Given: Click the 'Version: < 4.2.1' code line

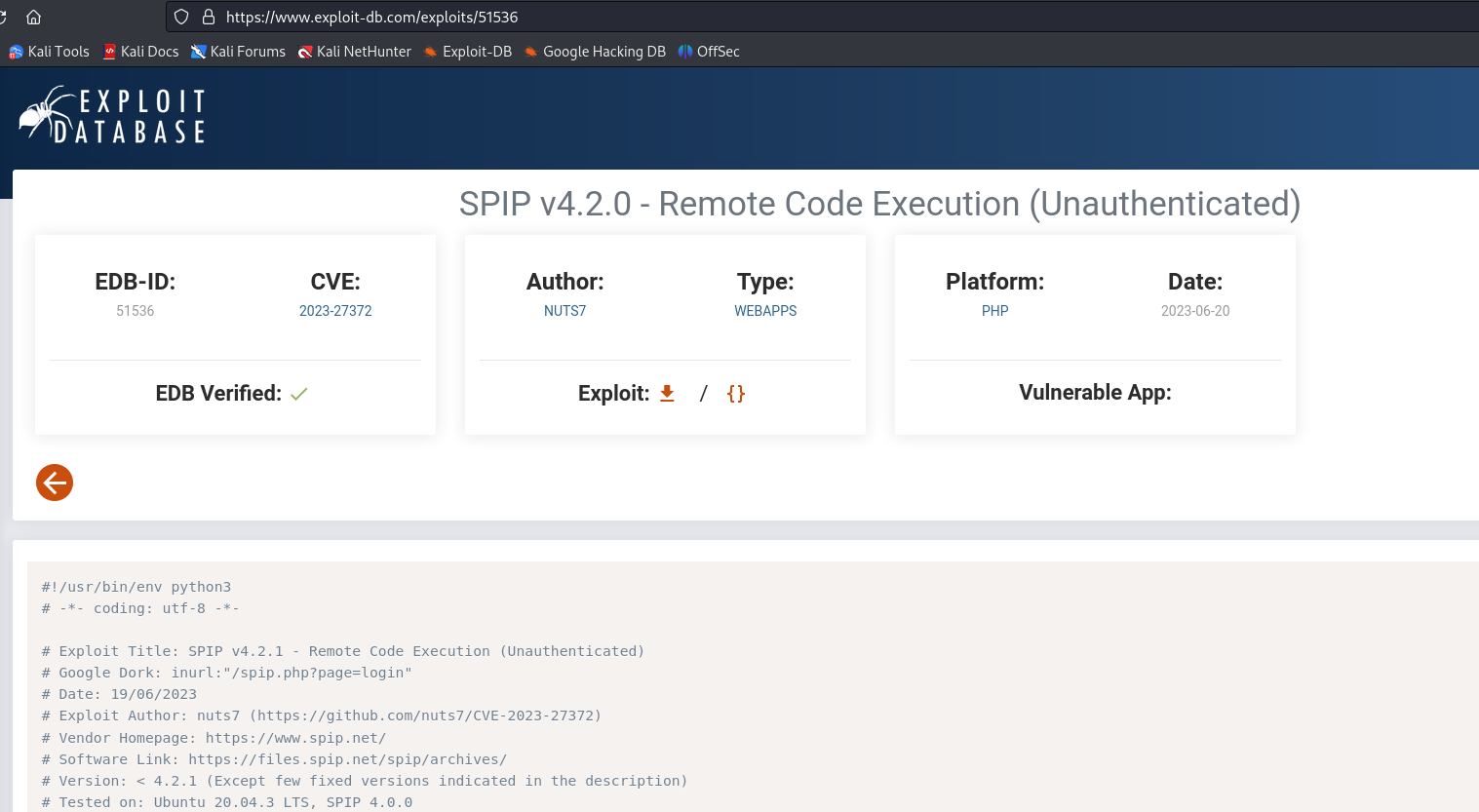Looking at the screenshot, I should point(365,781).
